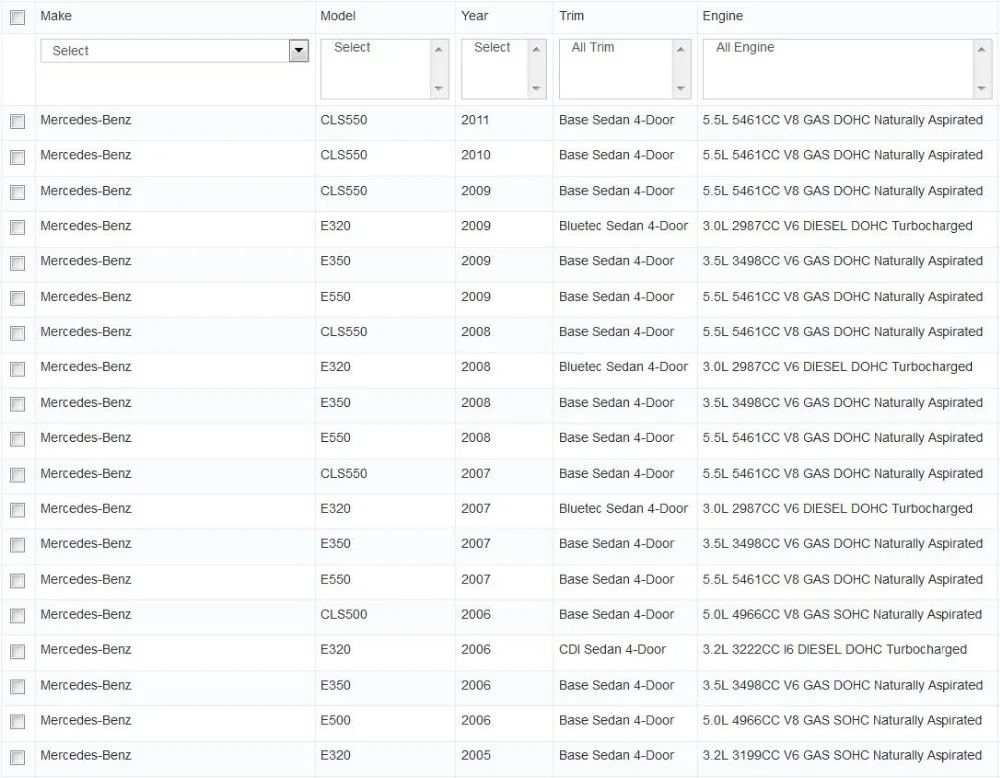Click Base Sedan 4-Door trim for 2005 E320
This screenshot has height=778, width=1000.
[x=616, y=755]
